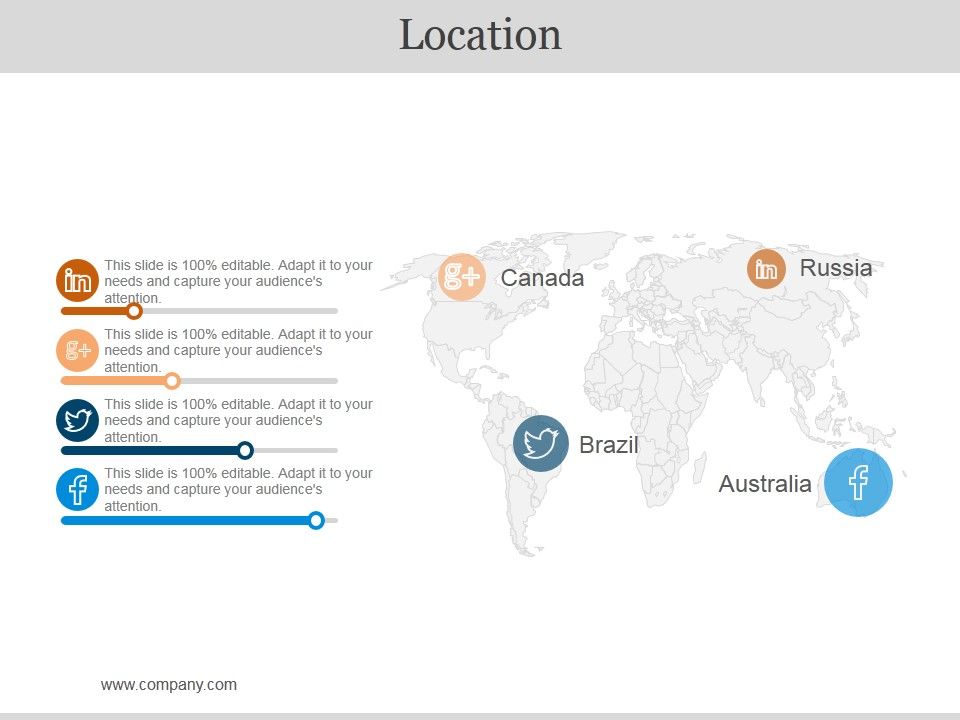Click the dark blue Twitter slider handle
The image size is (960, 720).
[x=245, y=451]
